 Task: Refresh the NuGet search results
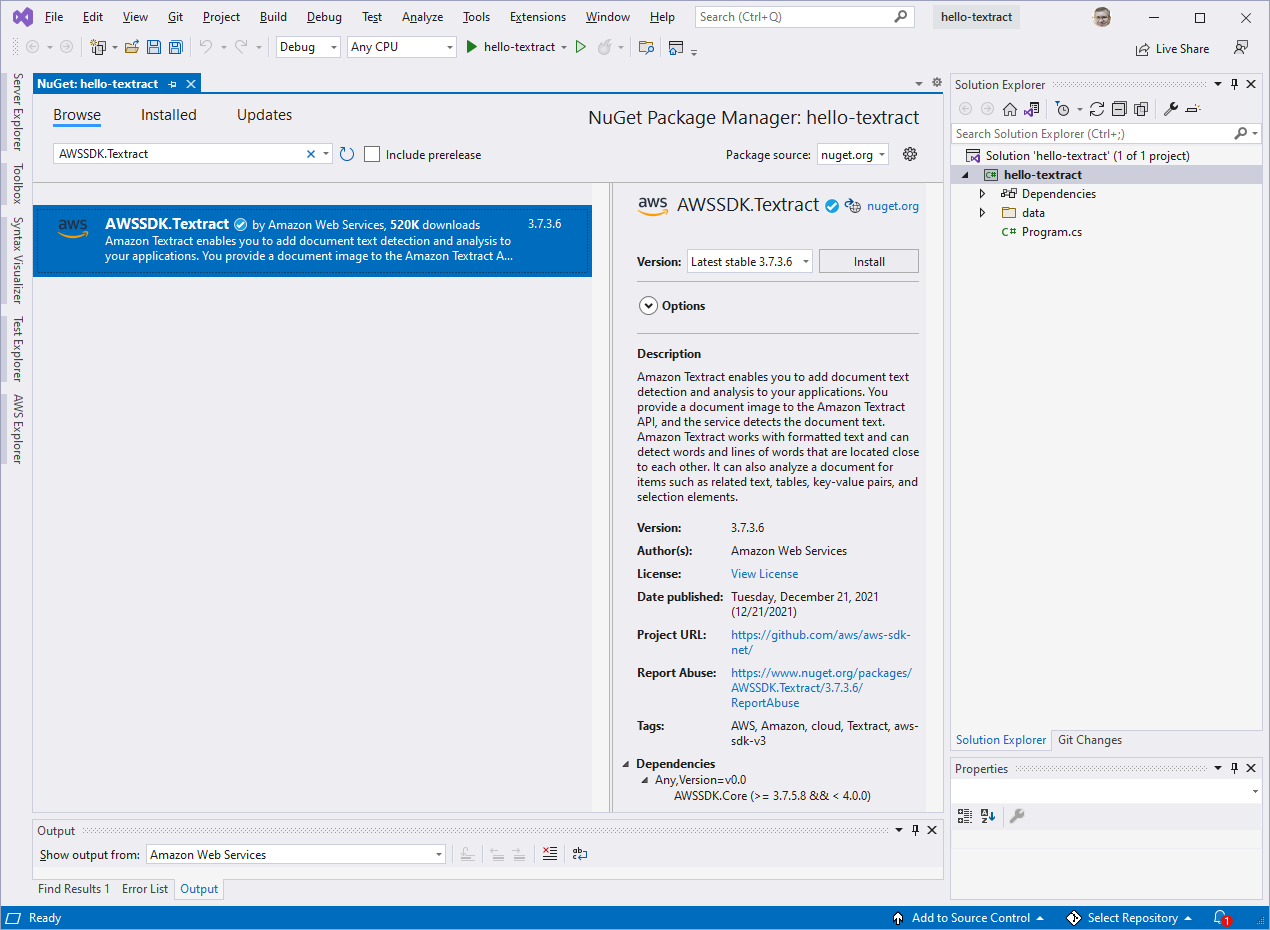(x=347, y=154)
